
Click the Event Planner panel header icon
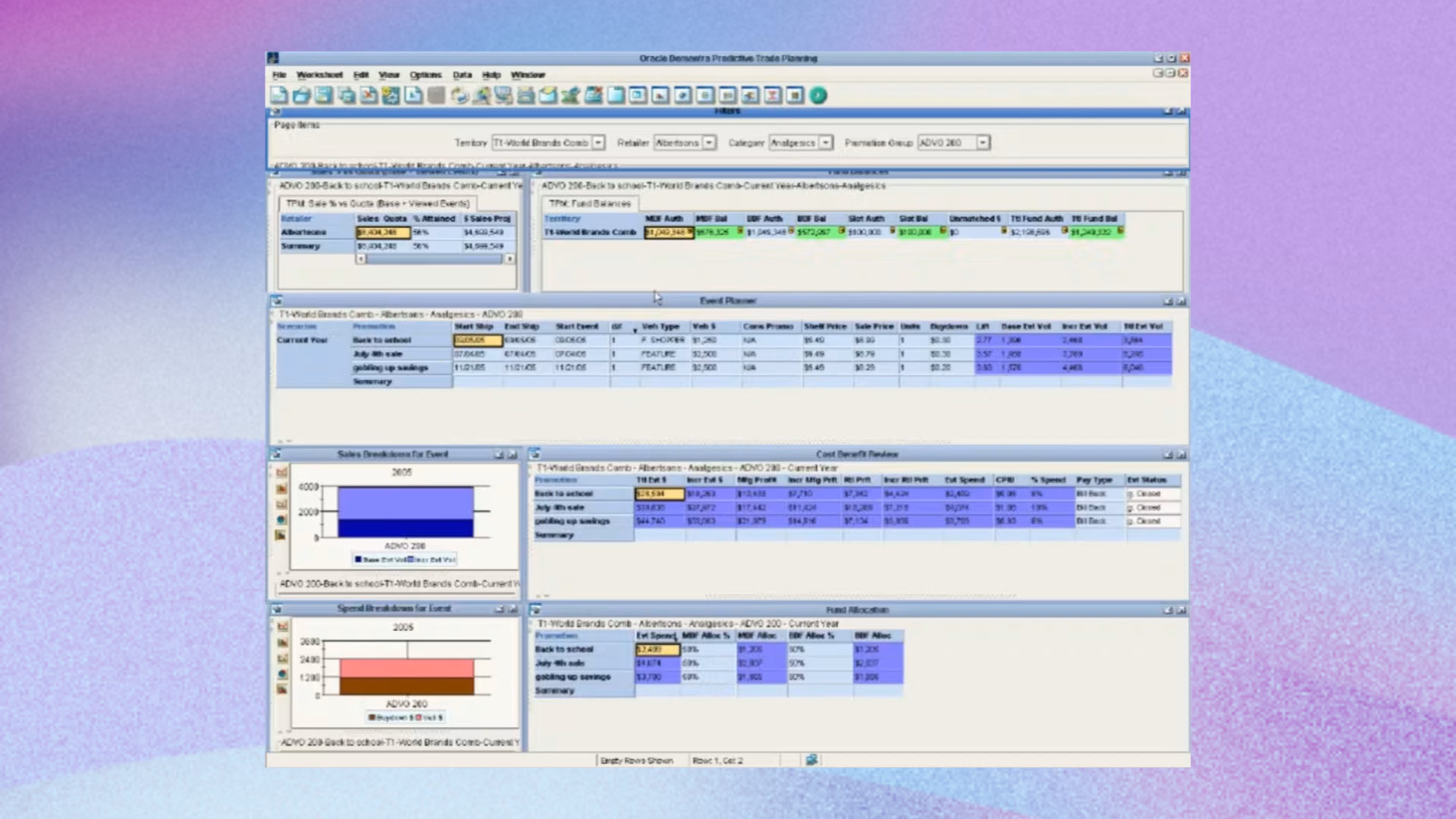(277, 301)
